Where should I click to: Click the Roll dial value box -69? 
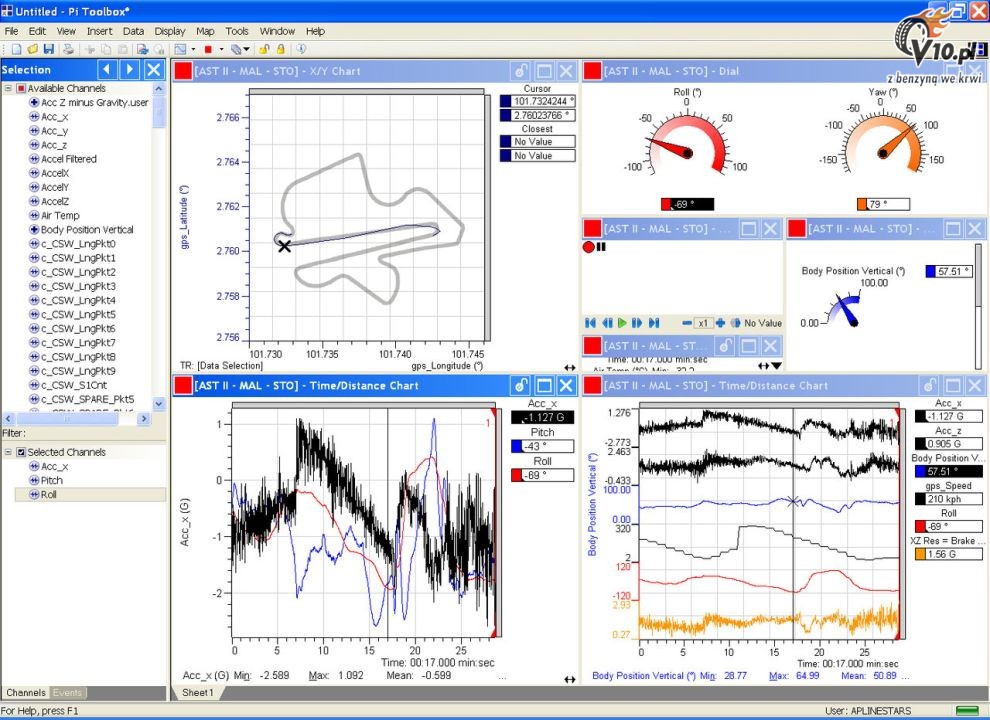click(x=688, y=204)
